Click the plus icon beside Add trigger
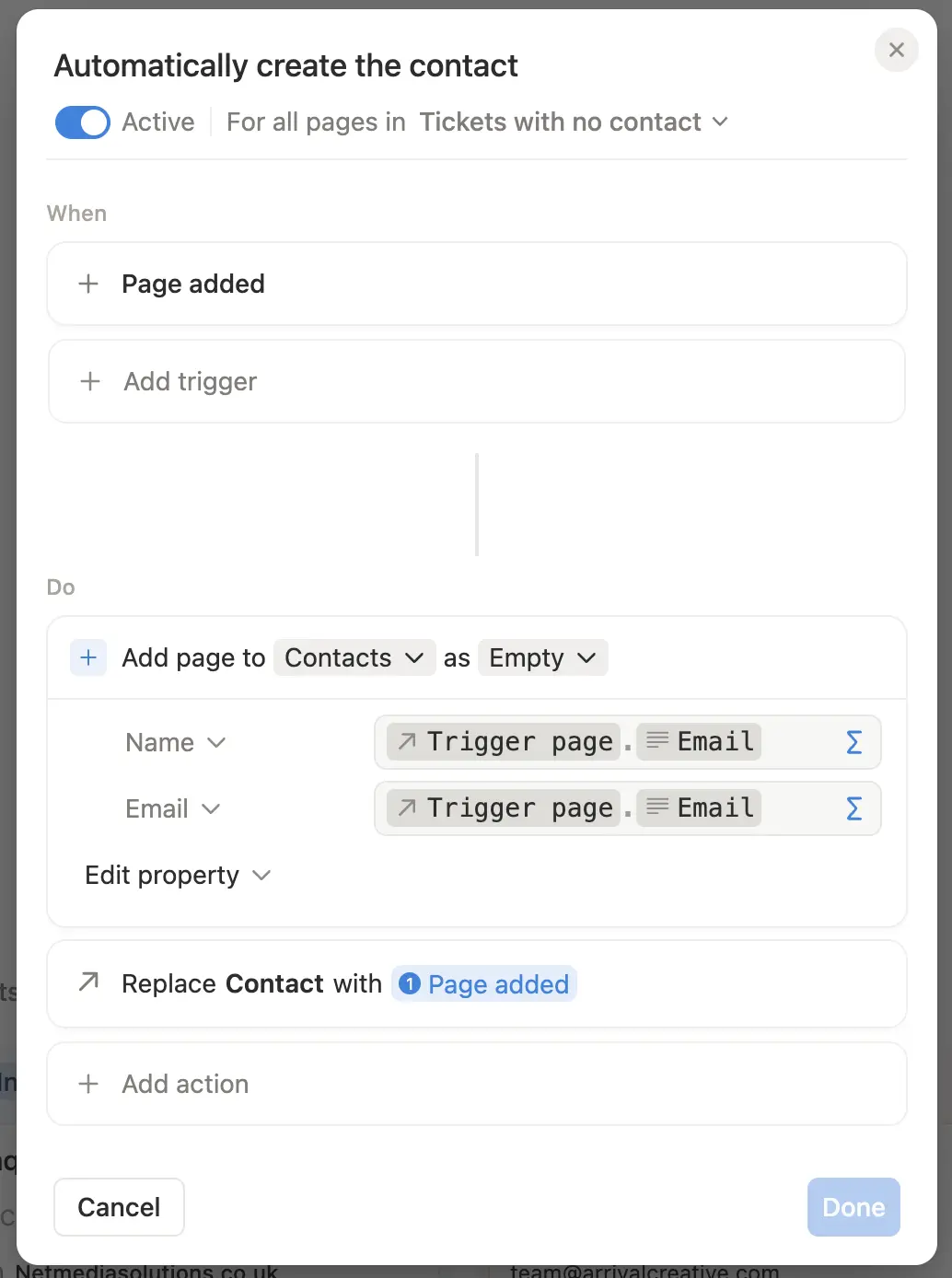952x1278 pixels. tap(89, 381)
